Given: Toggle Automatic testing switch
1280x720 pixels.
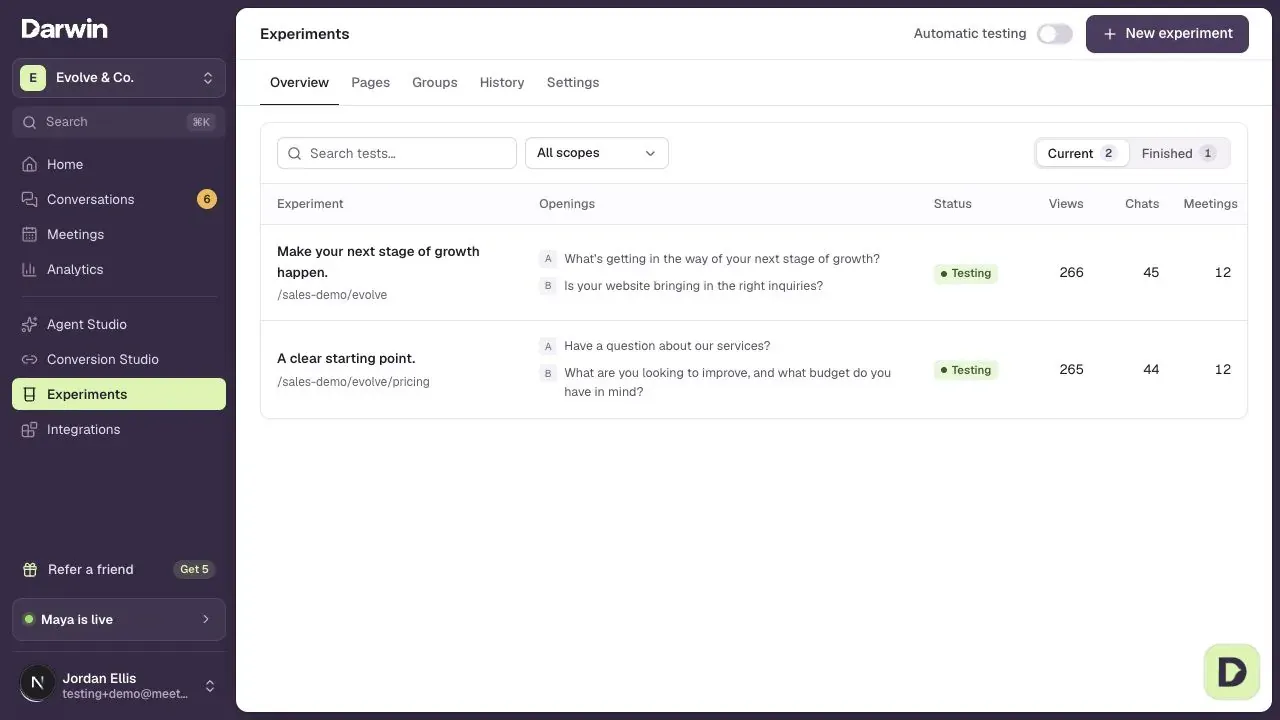Looking at the screenshot, I should 1054,34.
